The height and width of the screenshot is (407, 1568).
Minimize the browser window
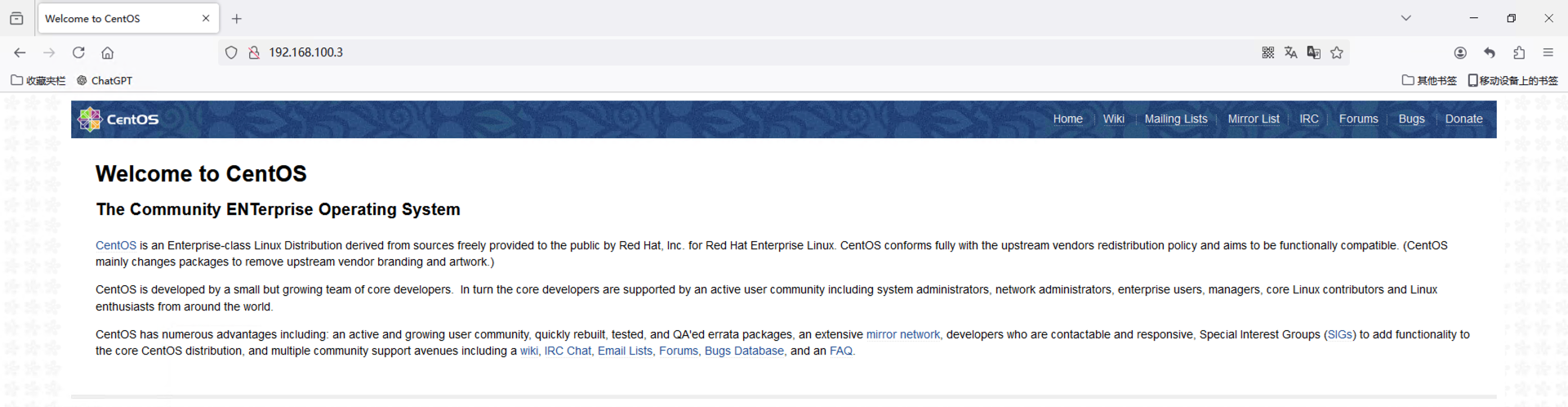1473,18
